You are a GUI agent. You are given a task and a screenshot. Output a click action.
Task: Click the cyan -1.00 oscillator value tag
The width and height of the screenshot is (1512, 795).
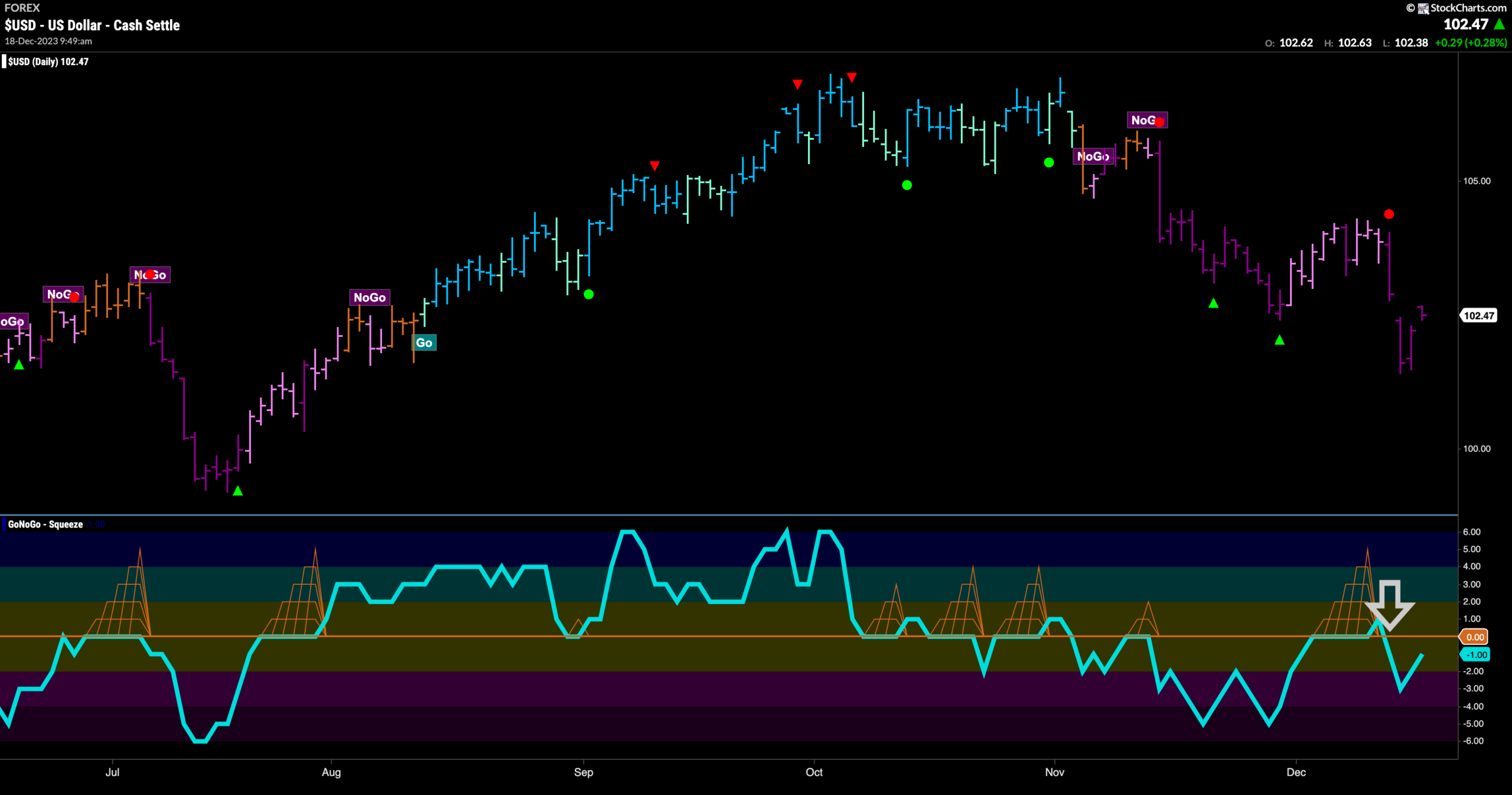pos(1475,654)
